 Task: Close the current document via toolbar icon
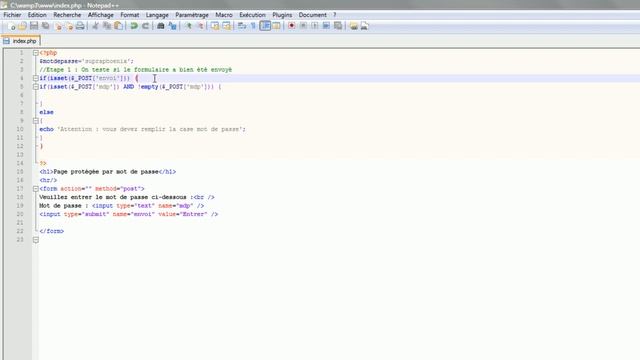58,26
